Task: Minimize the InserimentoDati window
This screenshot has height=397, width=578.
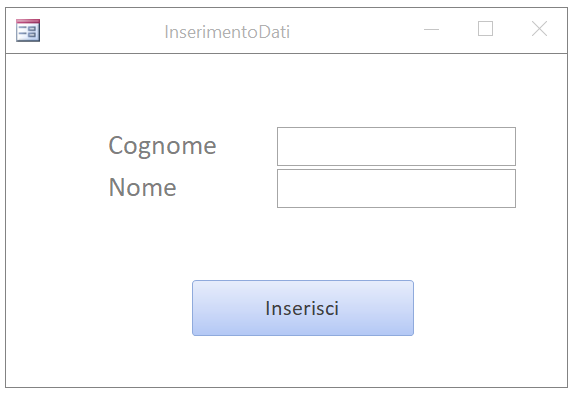Action: tap(431, 29)
